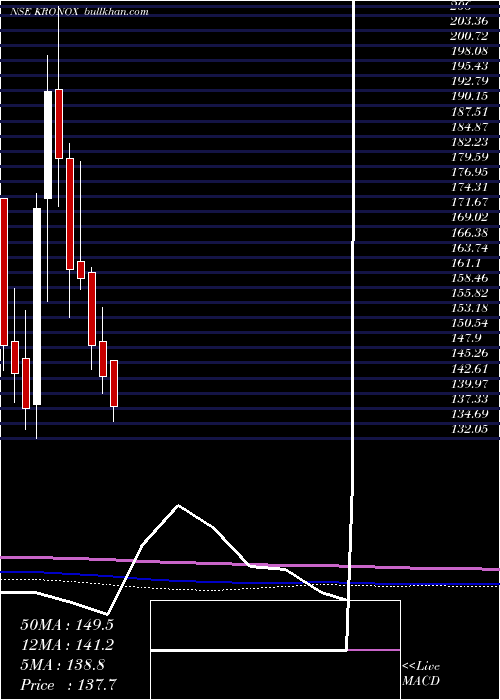500x700 pixels.
Task: Click the 192.79 price axis label
Action: point(471,80)
